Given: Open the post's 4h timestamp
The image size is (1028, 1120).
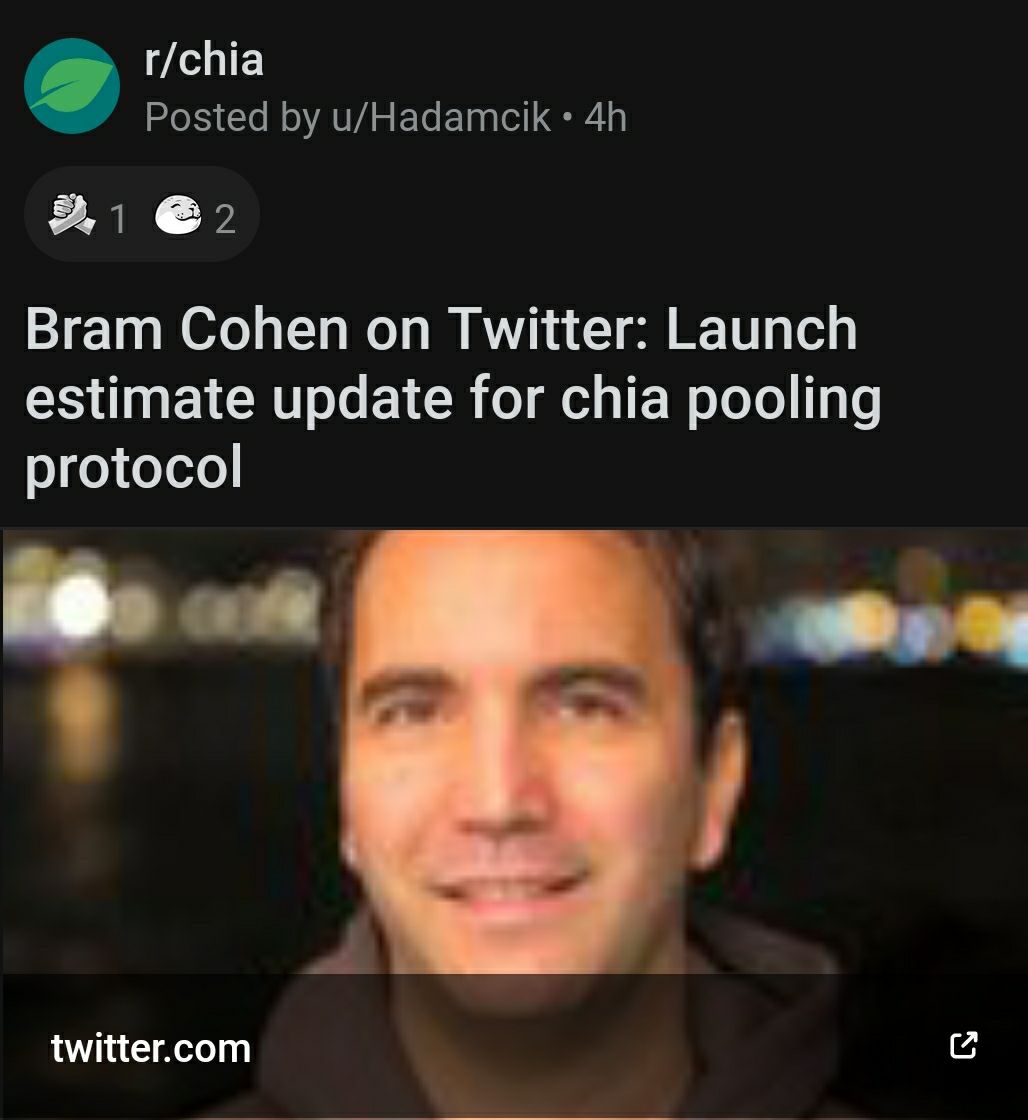Looking at the screenshot, I should pos(606,117).
